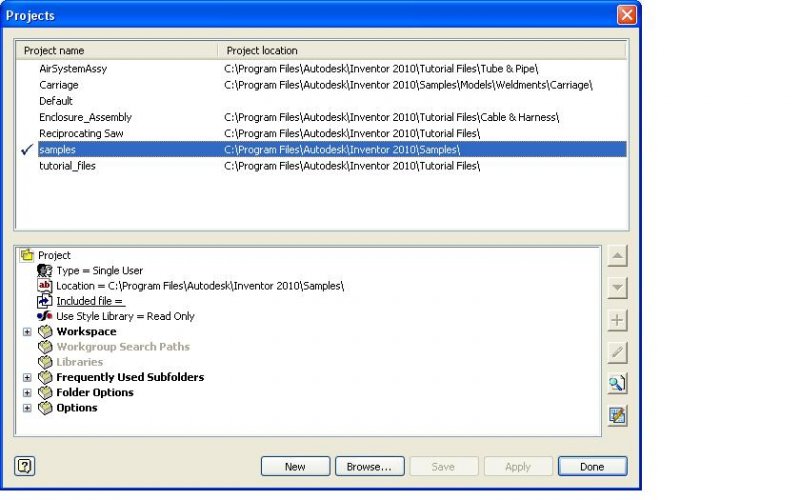Click the Weldments\Carriage location path
Screen dimensions: 800x500
(408, 85)
